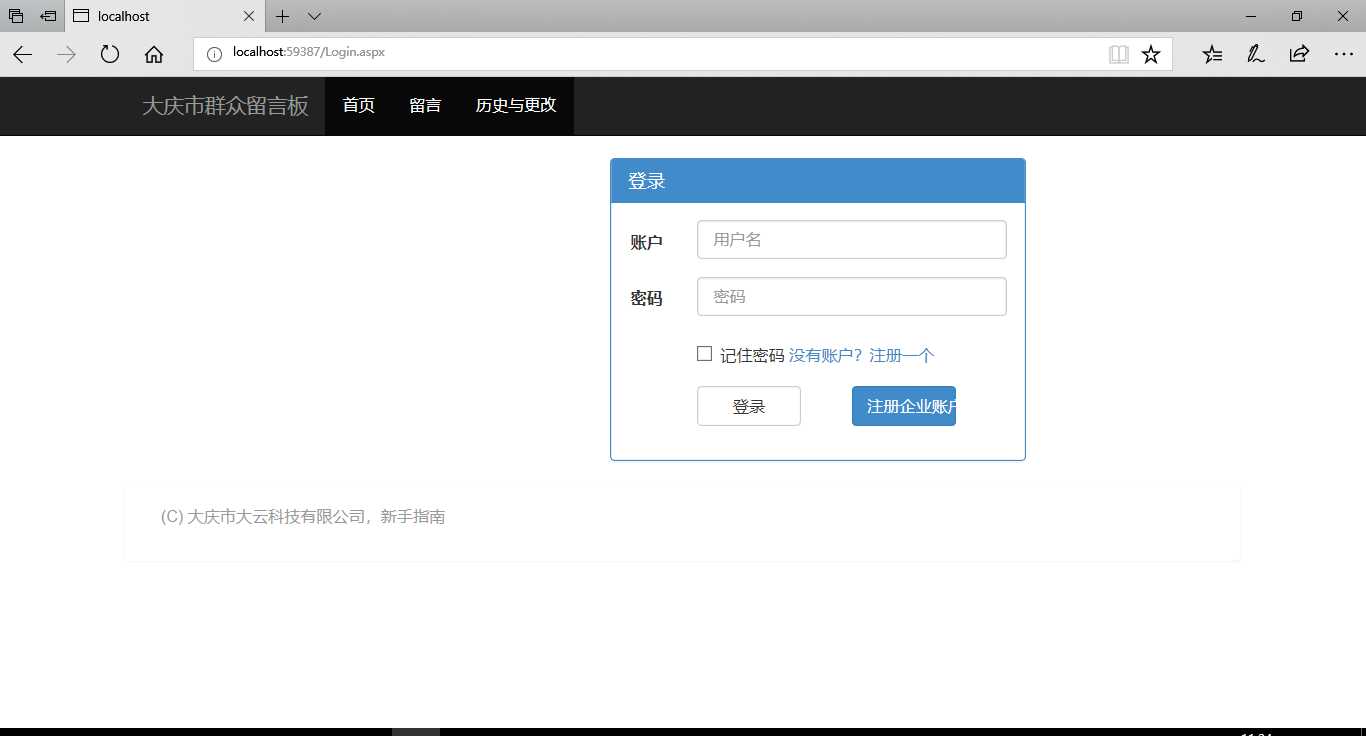Click the 注册企业账户 button
This screenshot has width=1366, height=736.
coord(904,406)
